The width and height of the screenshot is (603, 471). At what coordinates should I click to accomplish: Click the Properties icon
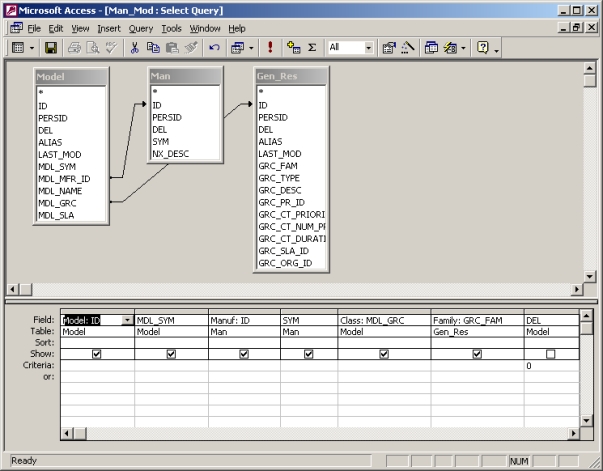pyautogui.click(x=389, y=48)
